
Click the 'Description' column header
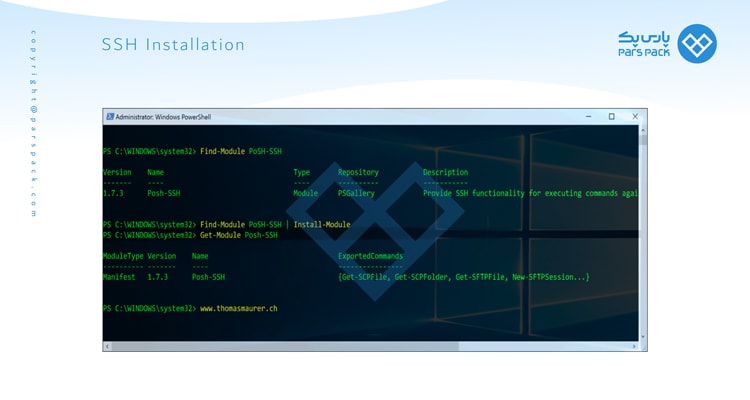coord(445,172)
